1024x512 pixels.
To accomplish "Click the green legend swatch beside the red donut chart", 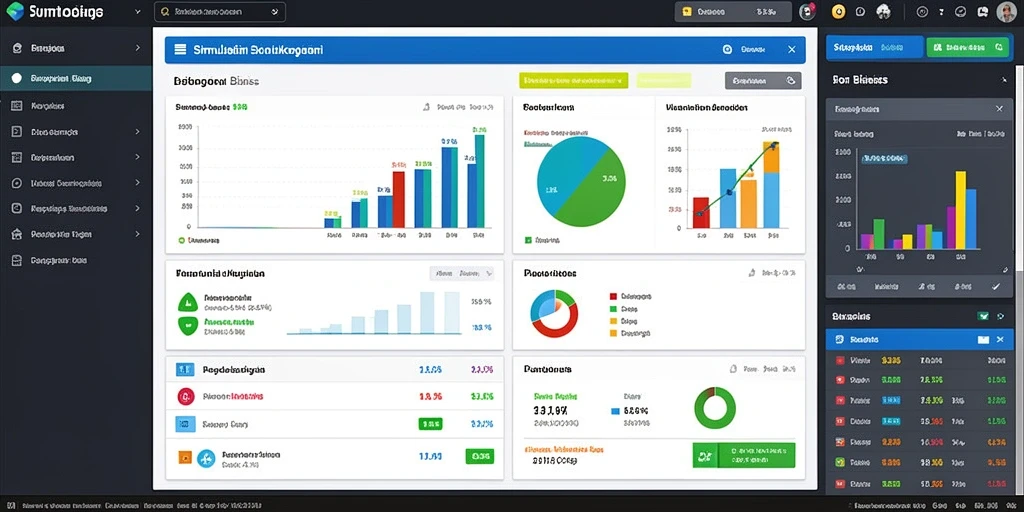I will 613,308.
